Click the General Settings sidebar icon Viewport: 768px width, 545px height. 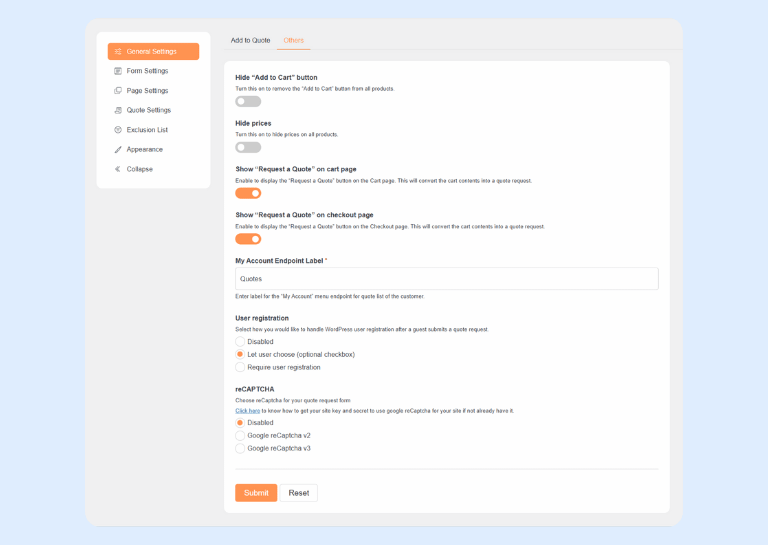click(x=118, y=52)
